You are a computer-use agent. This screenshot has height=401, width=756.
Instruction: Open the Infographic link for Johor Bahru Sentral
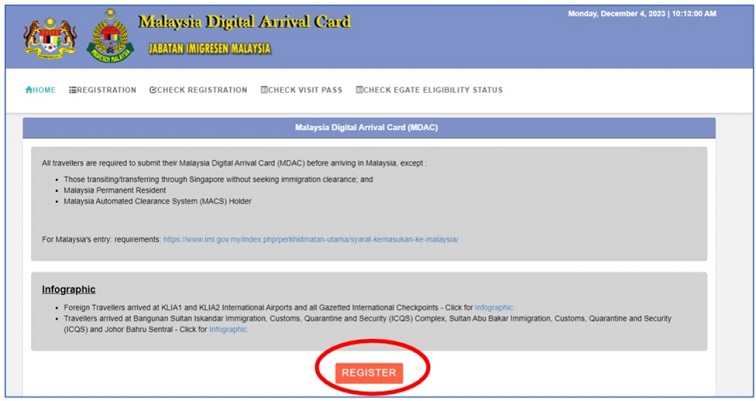228,329
